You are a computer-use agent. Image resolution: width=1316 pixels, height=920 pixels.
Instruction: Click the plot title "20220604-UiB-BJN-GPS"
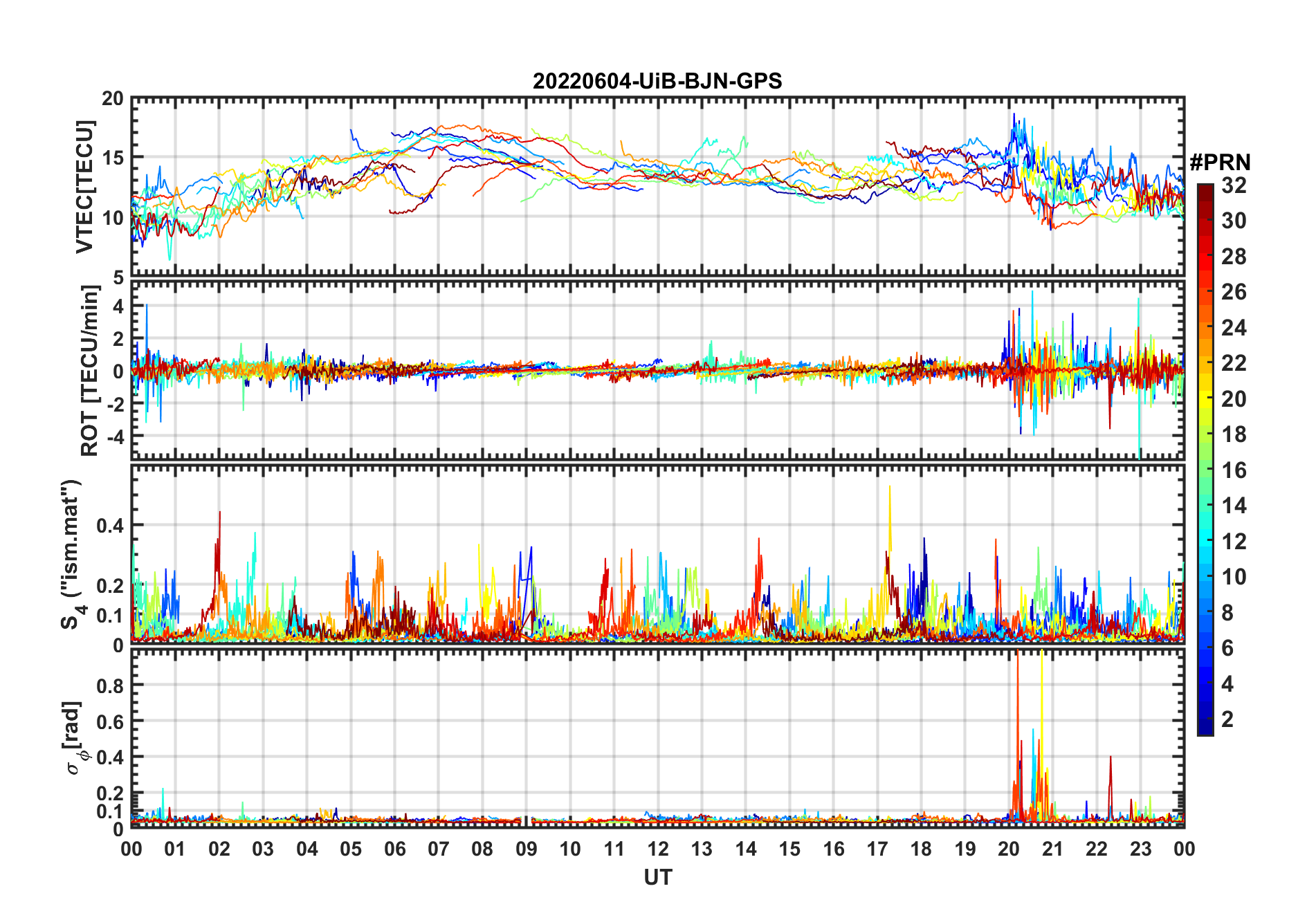657,82
